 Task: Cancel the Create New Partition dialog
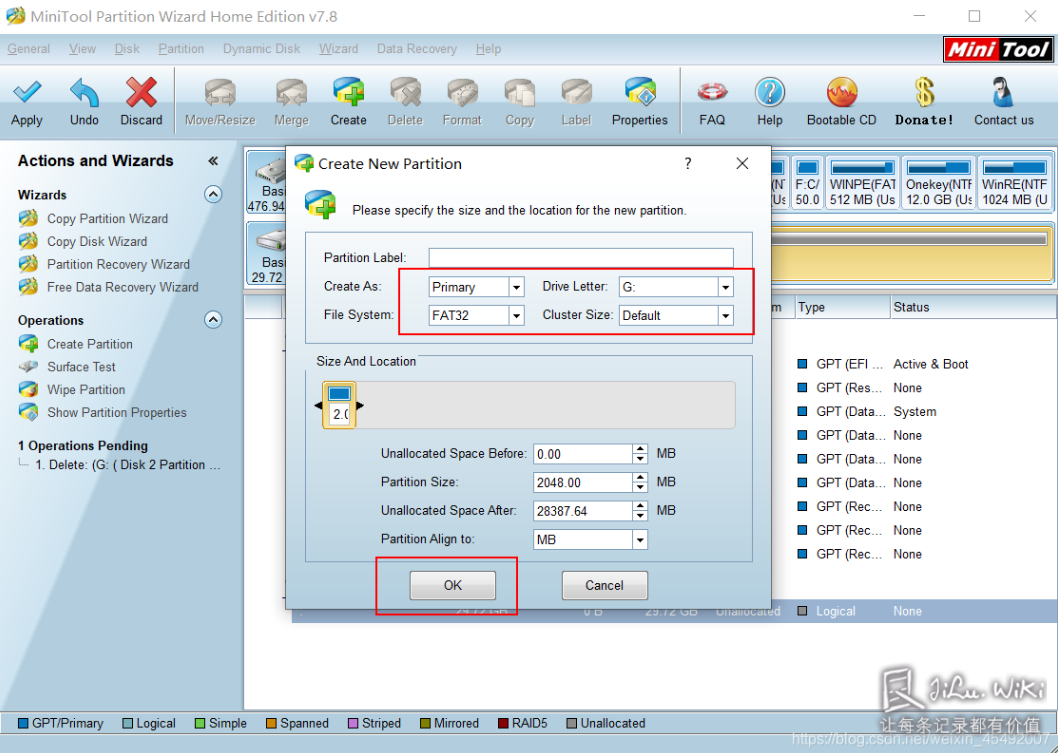click(x=605, y=585)
